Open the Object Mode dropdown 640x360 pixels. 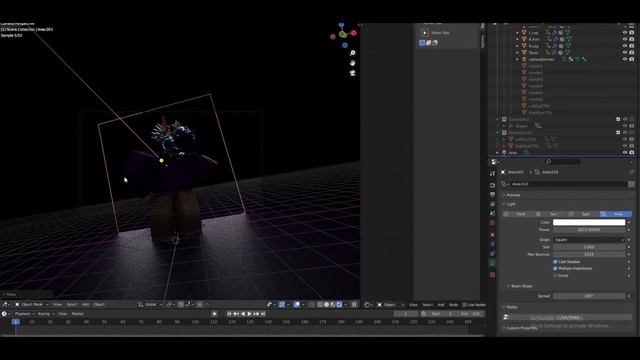point(32,304)
